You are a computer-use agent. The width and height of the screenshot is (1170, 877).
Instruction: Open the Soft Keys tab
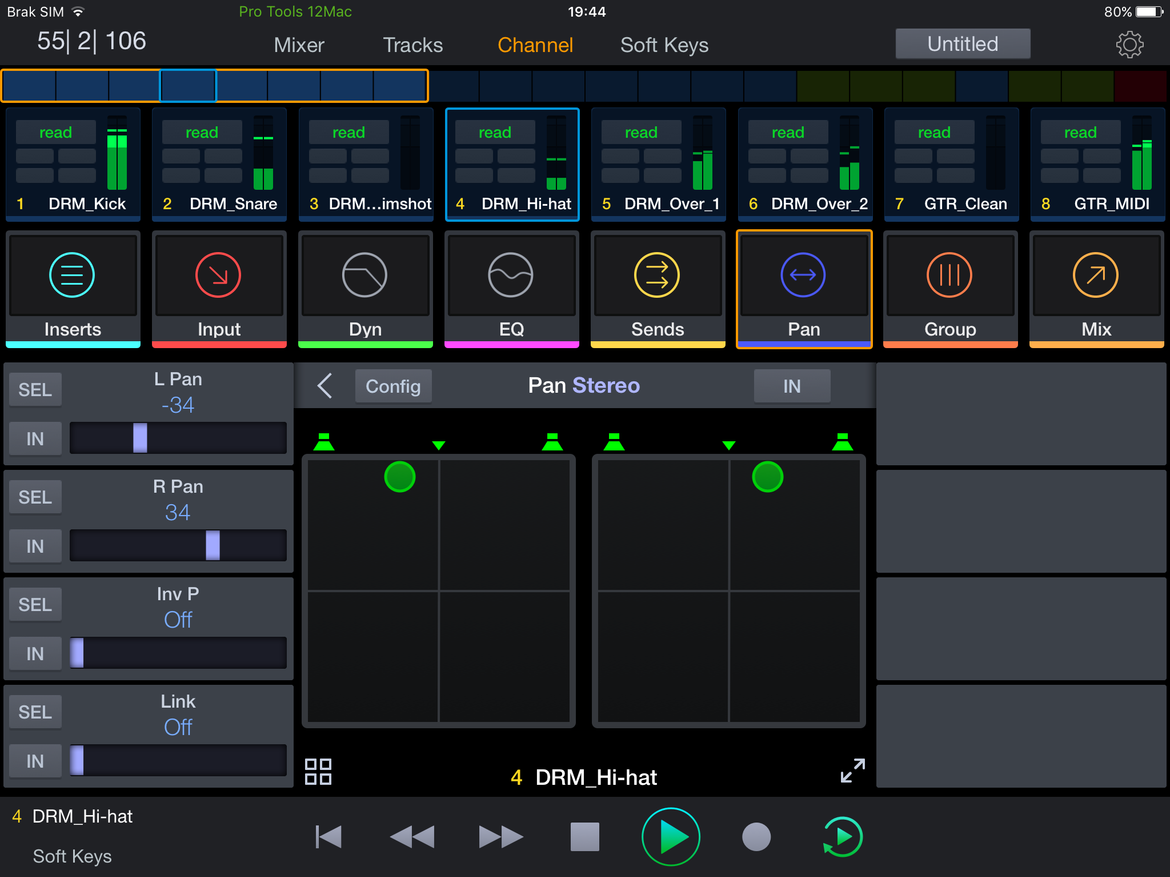click(664, 45)
